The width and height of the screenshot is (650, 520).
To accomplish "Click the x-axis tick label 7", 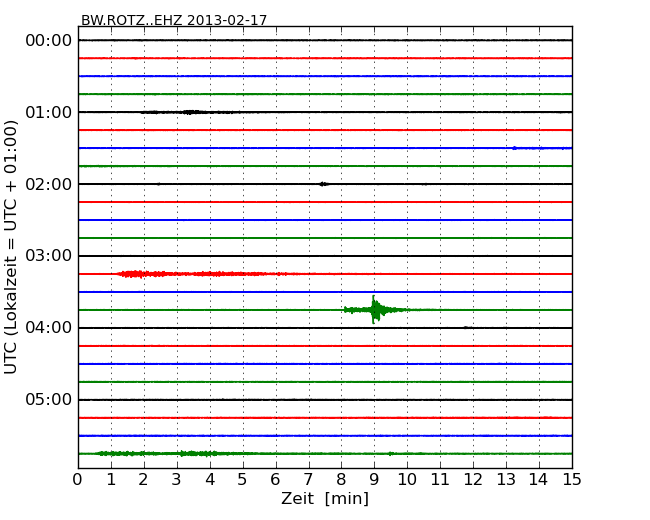I will click(x=308, y=480).
